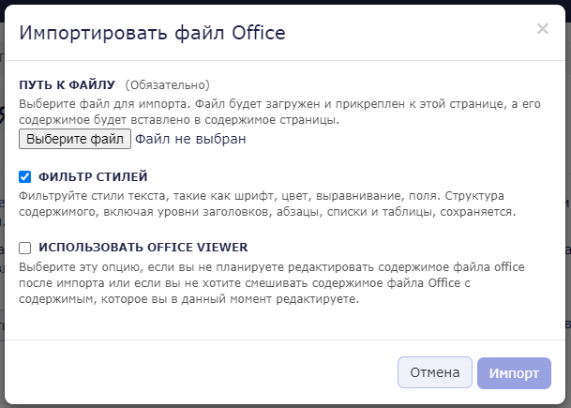571x408 pixels.
Task: Uncheck the 'Фильтр стилей' checkbox
Action: (25, 177)
